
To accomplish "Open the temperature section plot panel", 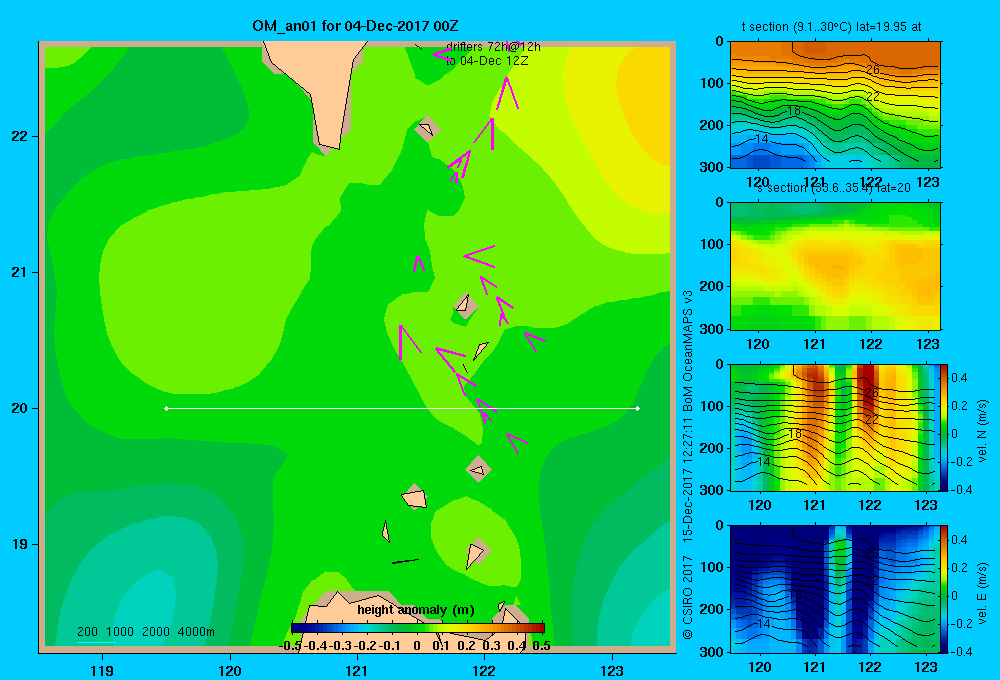I will pyautogui.click(x=835, y=105).
